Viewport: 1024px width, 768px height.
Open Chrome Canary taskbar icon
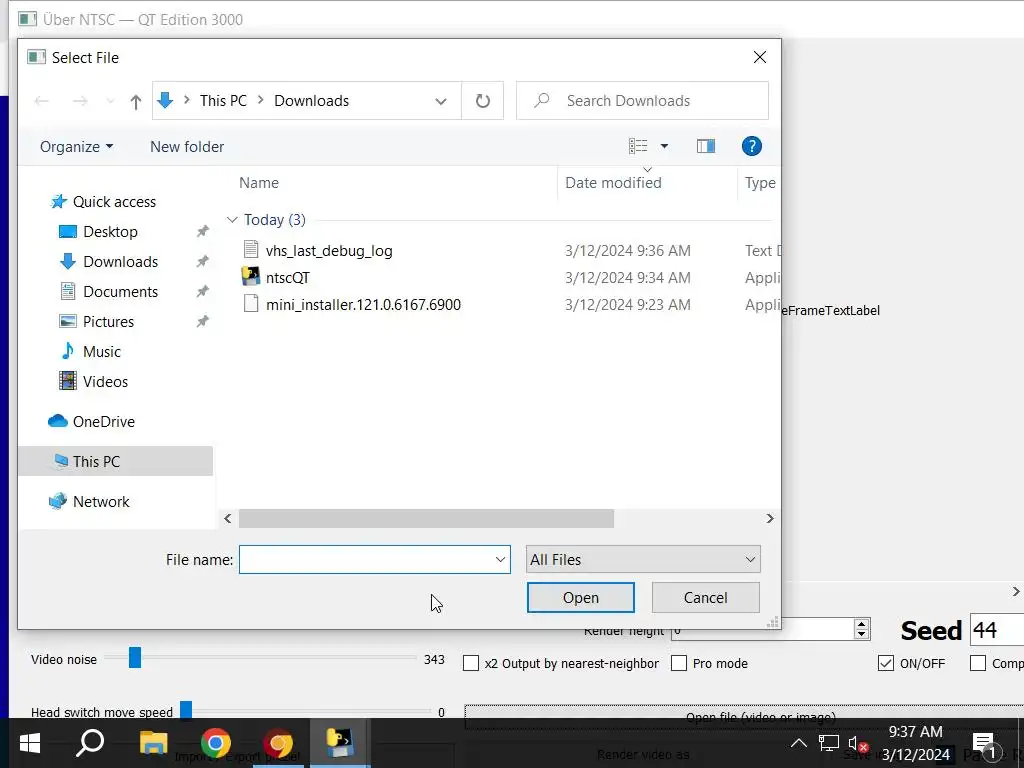tap(278, 743)
